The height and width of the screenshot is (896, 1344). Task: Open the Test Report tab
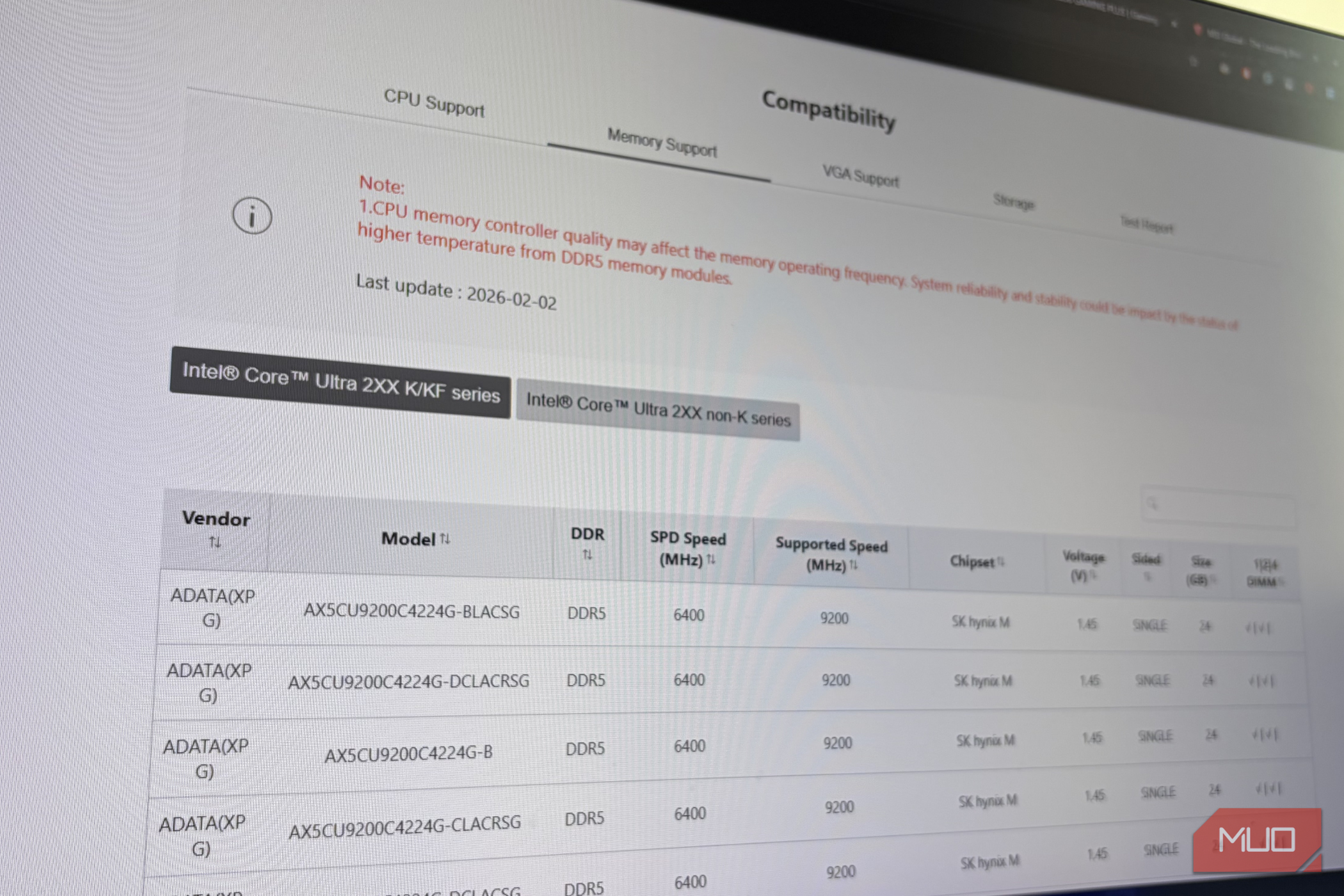coord(1146,225)
